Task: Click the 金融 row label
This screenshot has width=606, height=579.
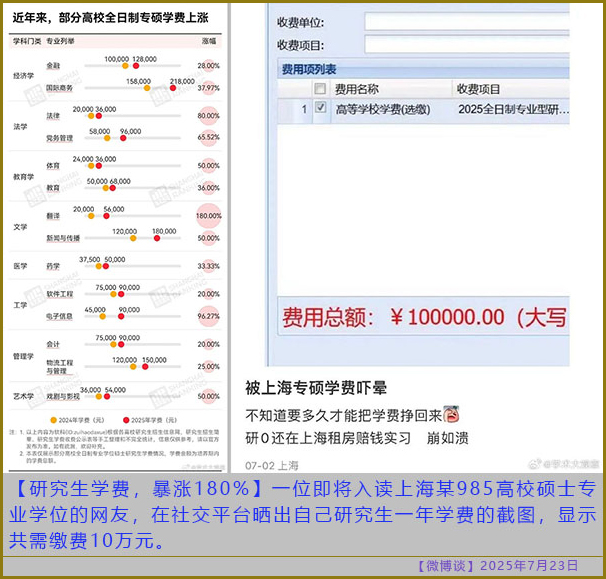Action: [x=53, y=66]
